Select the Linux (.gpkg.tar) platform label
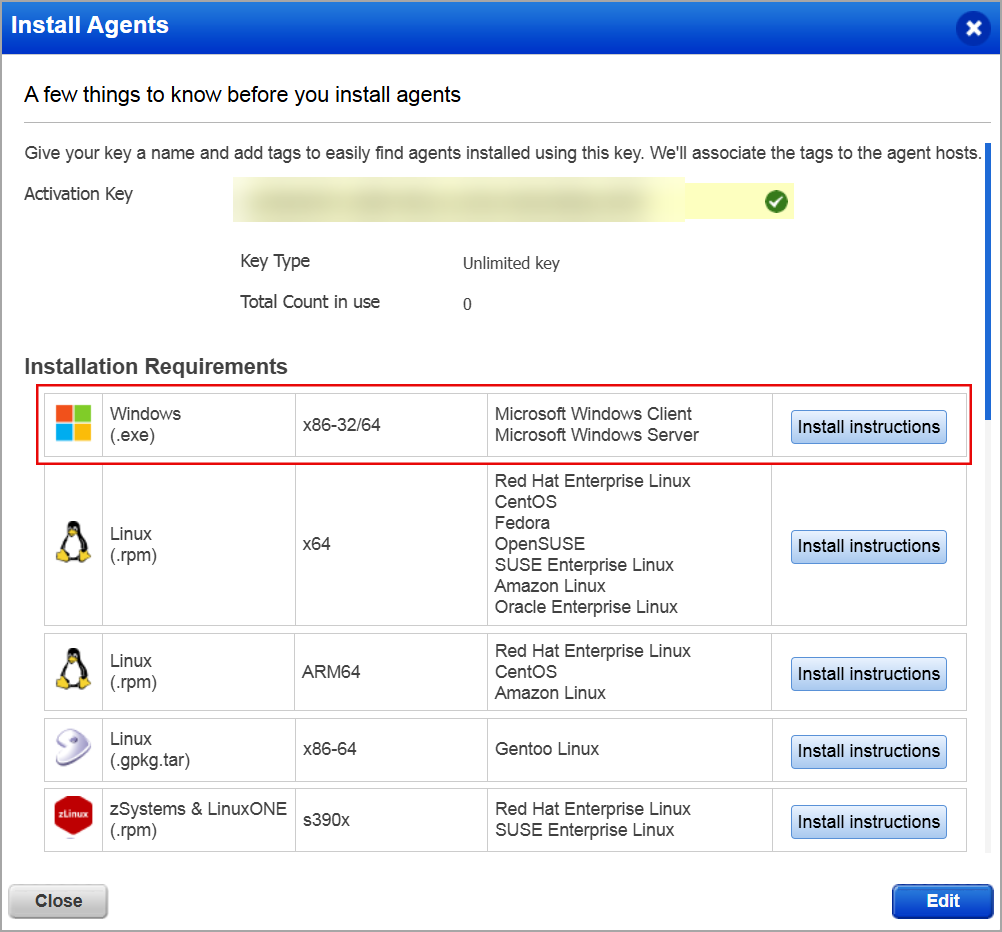 click(150, 749)
